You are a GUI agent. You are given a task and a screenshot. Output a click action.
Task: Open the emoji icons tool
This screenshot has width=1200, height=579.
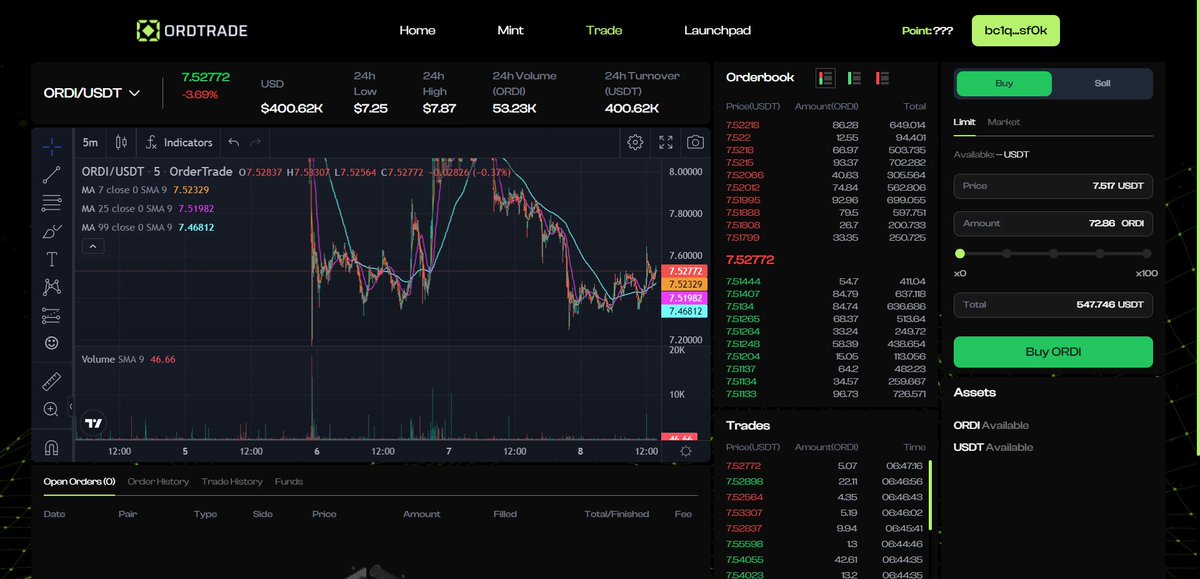[x=52, y=343]
